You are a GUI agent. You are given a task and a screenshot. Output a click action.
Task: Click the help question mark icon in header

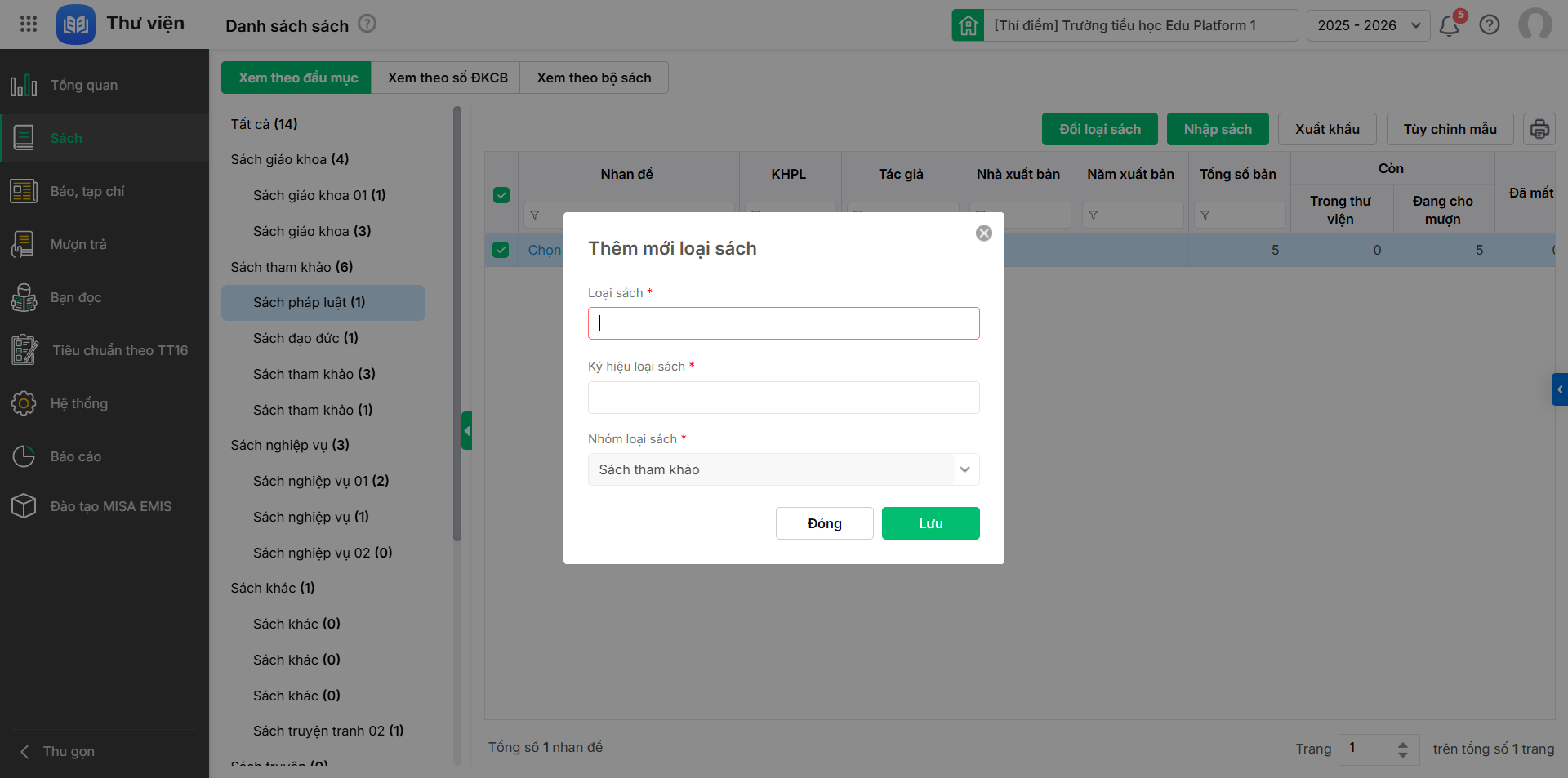click(x=1490, y=25)
